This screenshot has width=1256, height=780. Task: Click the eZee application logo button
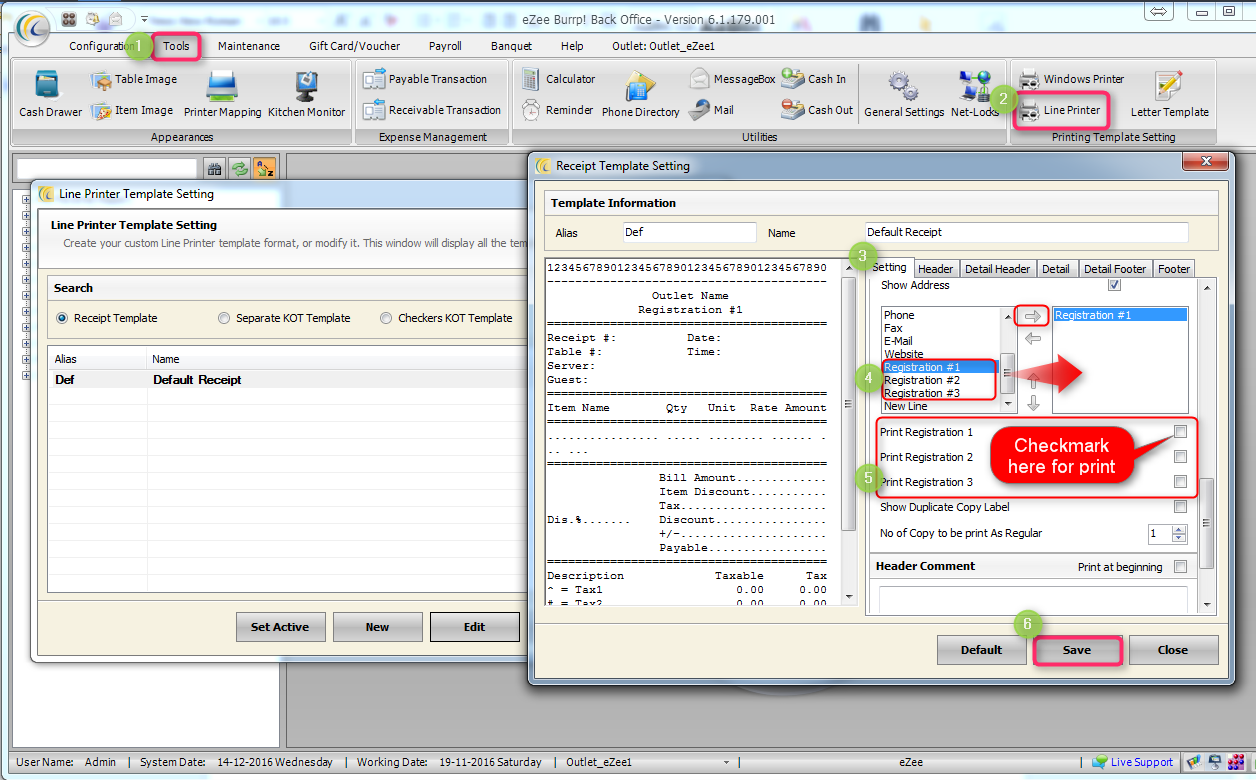pos(32,28)
